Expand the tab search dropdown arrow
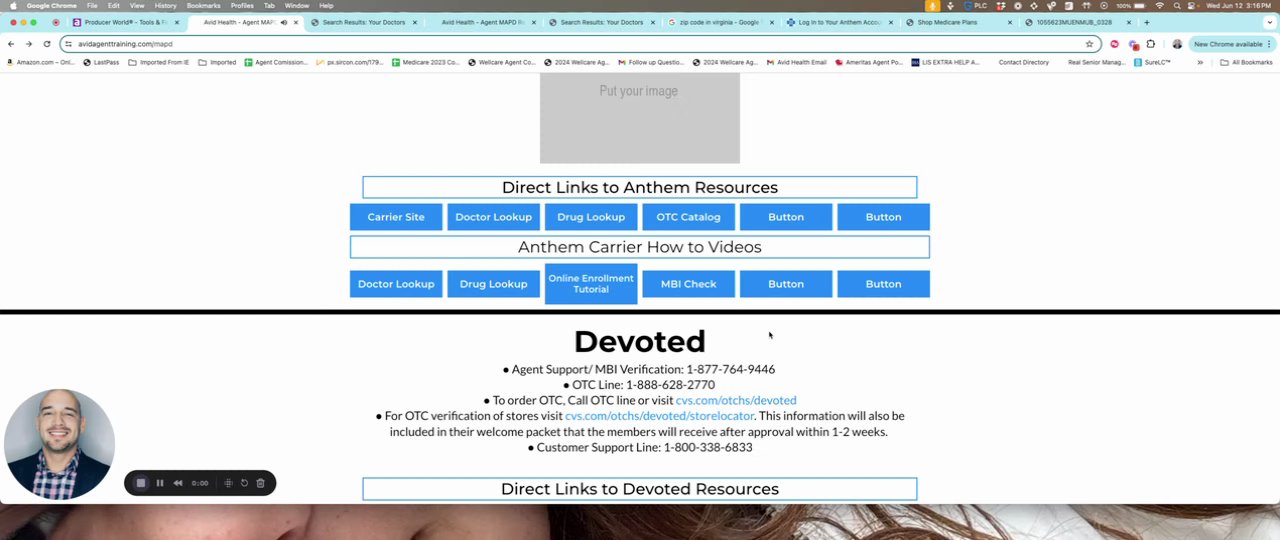Screen dimensions: 1280x540 pyautogui.click(x=1268, y=22)
